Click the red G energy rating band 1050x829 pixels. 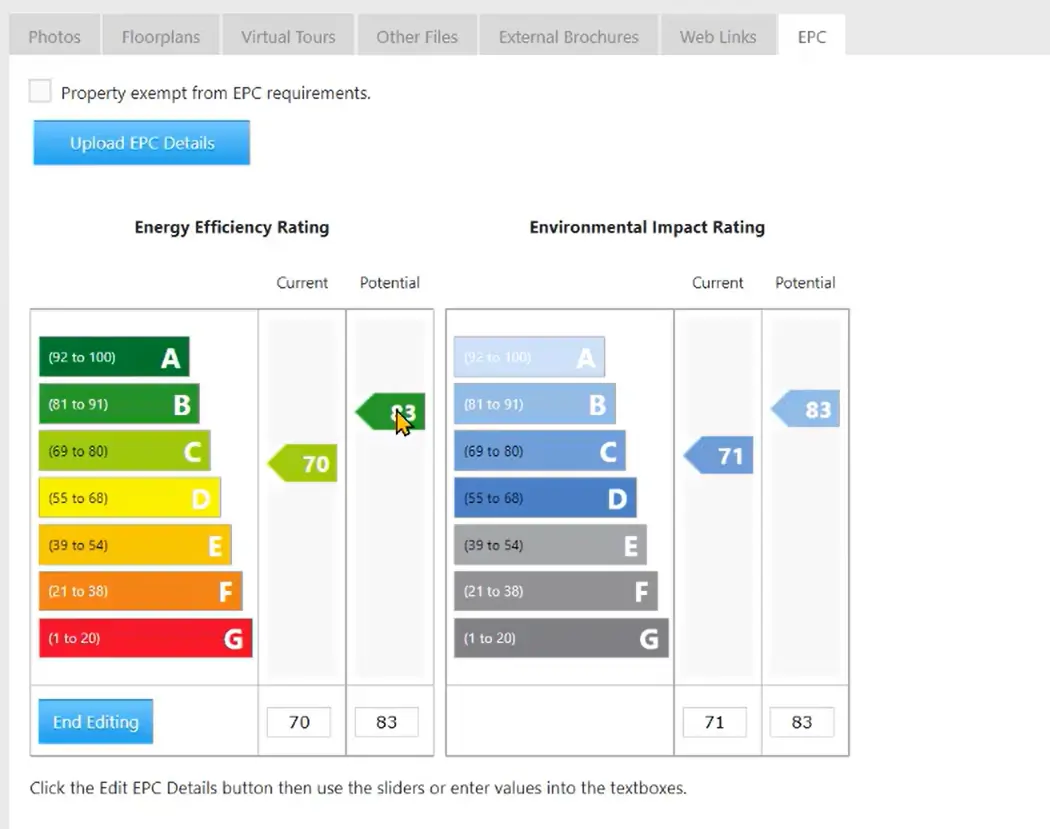(145, 638)
